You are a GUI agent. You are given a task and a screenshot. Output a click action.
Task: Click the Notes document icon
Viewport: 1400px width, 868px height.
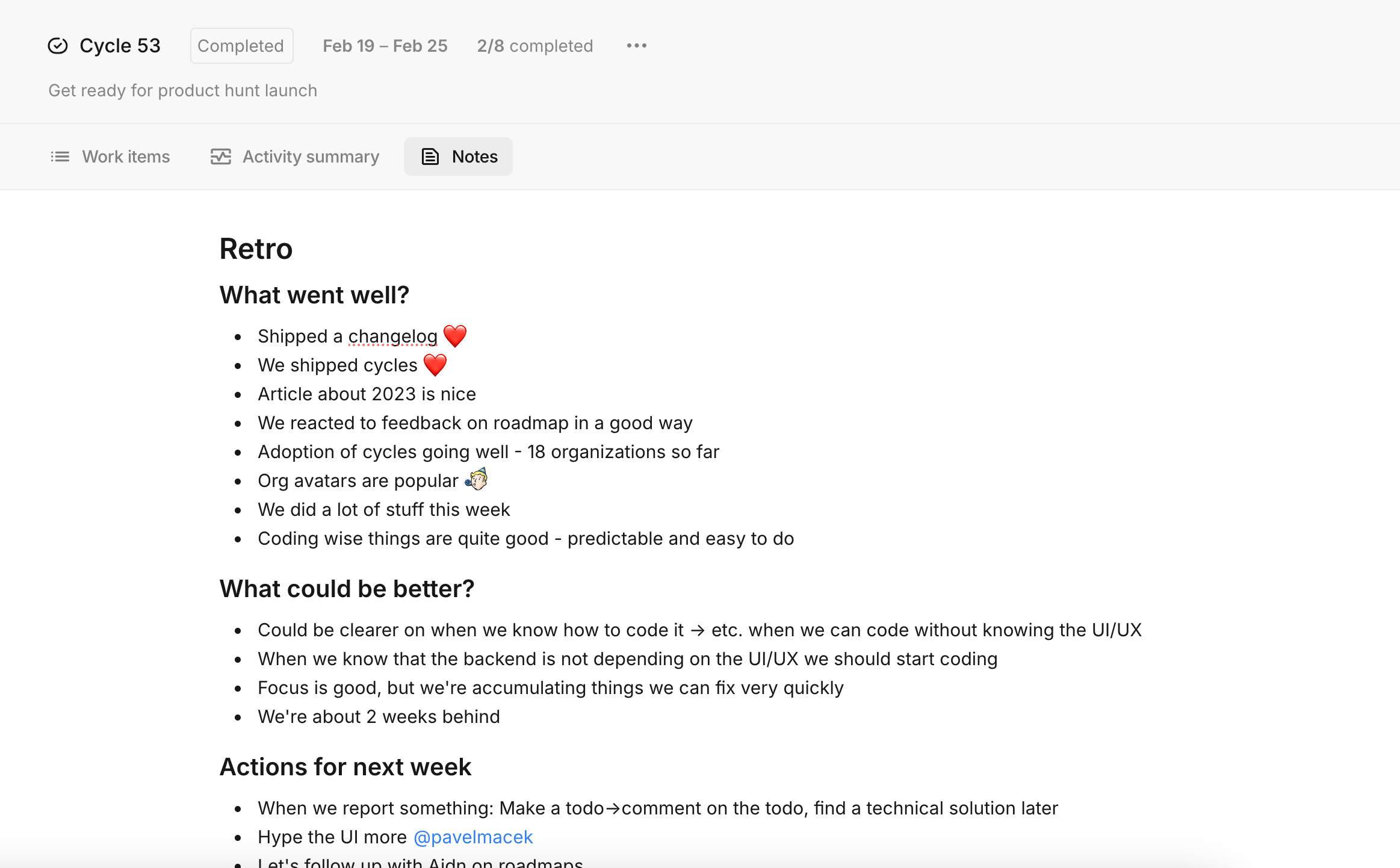coord(430,157)
